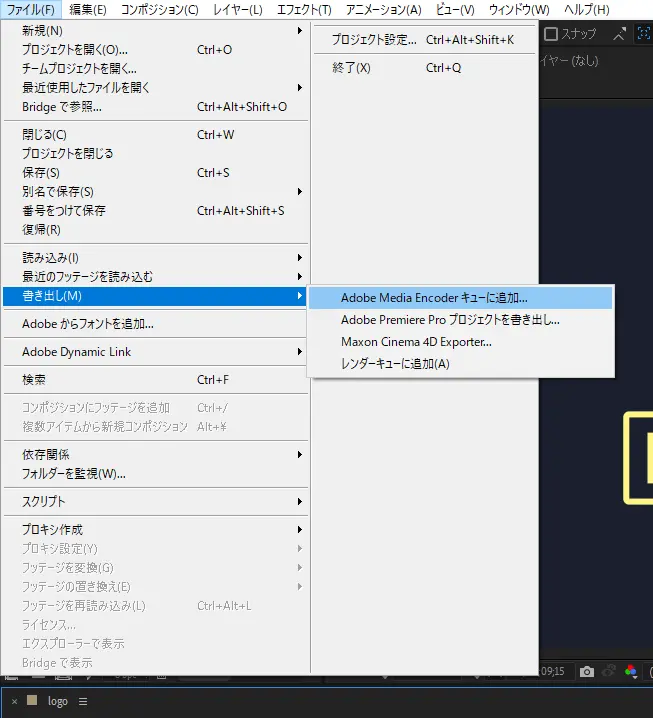Select Maxon Cinema 4D Exporter...
653x718 pixels.
click(x=461, y=342)
